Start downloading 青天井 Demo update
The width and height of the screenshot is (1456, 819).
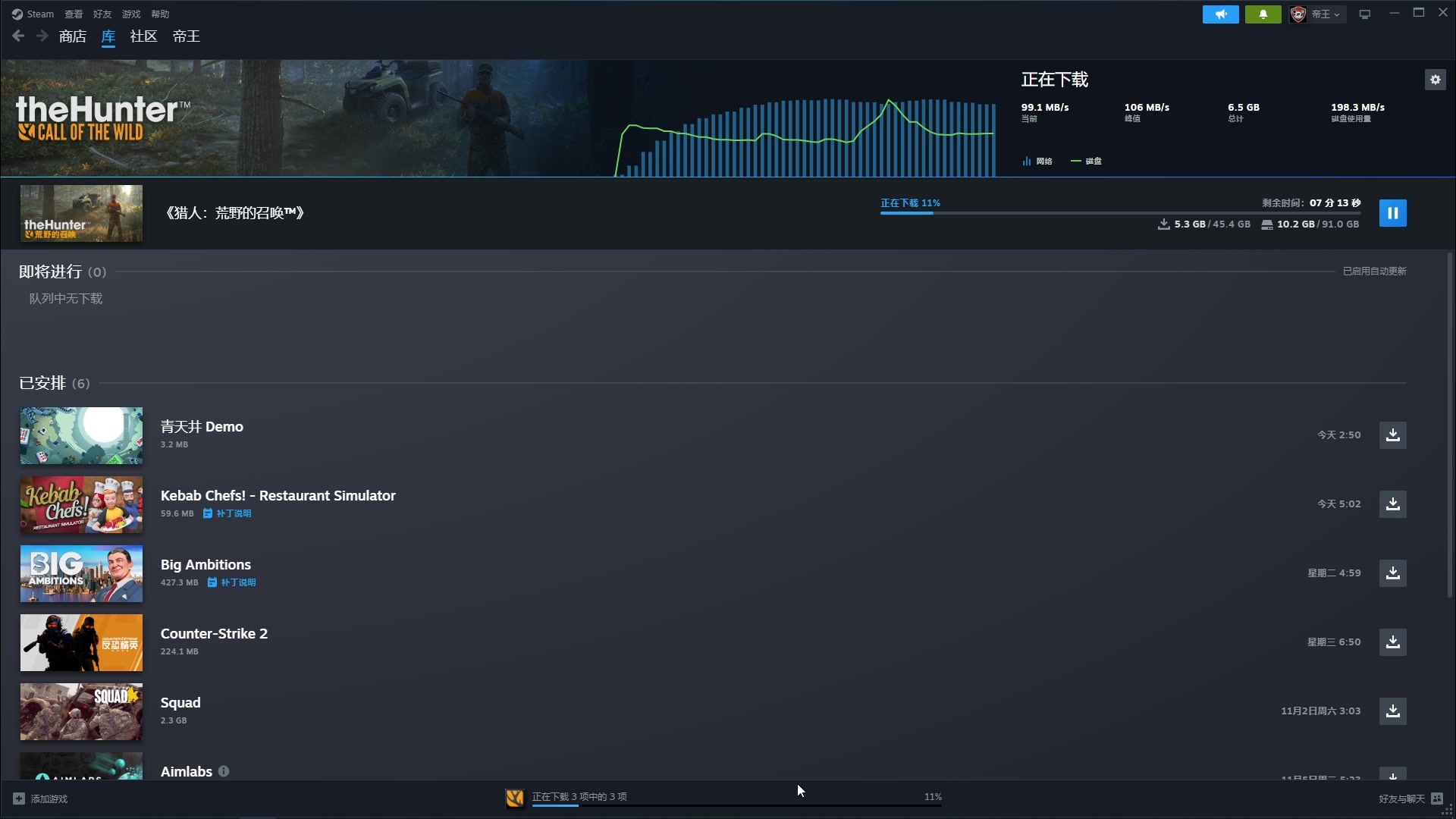click(1392, 435)
